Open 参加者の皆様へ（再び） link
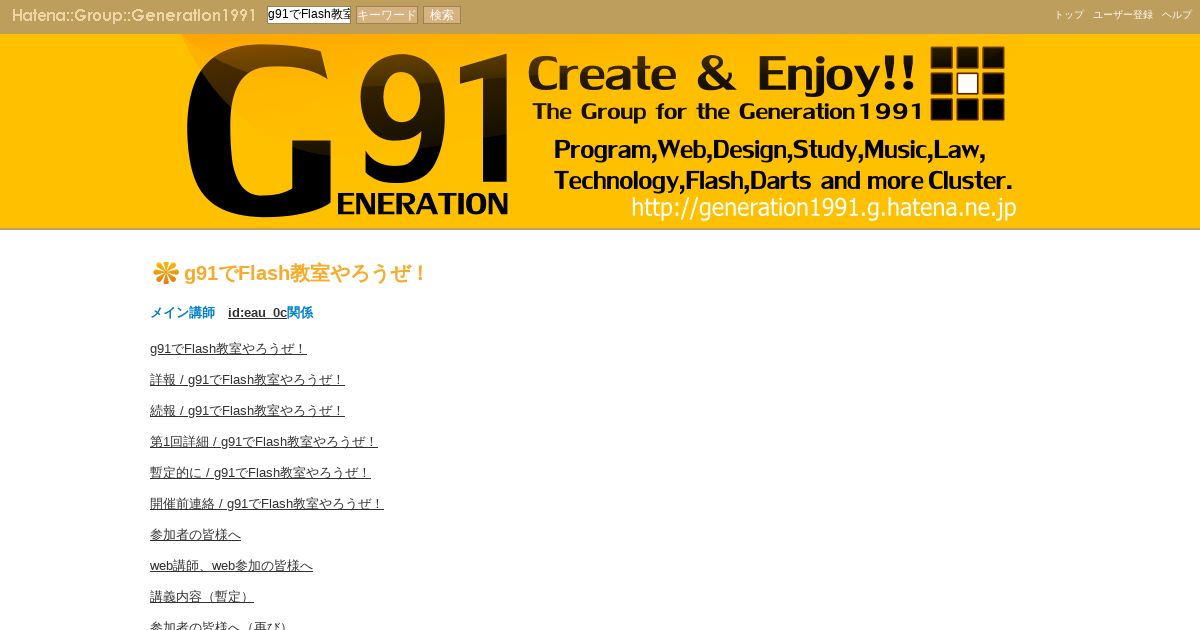Image resolution: width=1200 pixels, height=630 pixels. coord(221,625)
